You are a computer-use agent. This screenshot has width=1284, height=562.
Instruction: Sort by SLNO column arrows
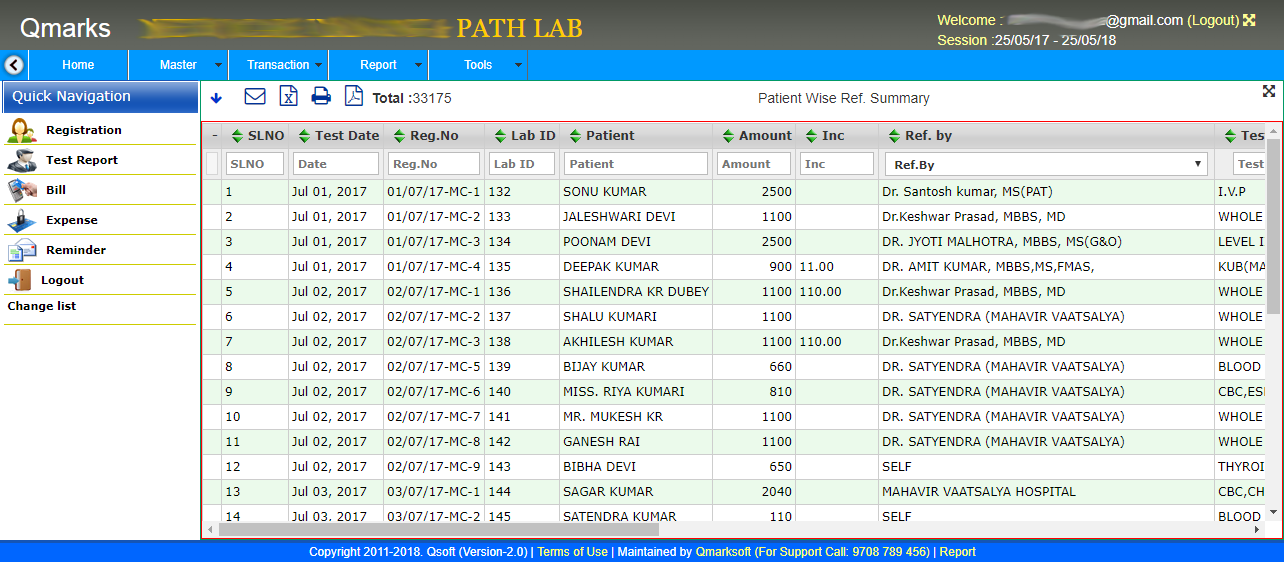(x=237, y=136)
